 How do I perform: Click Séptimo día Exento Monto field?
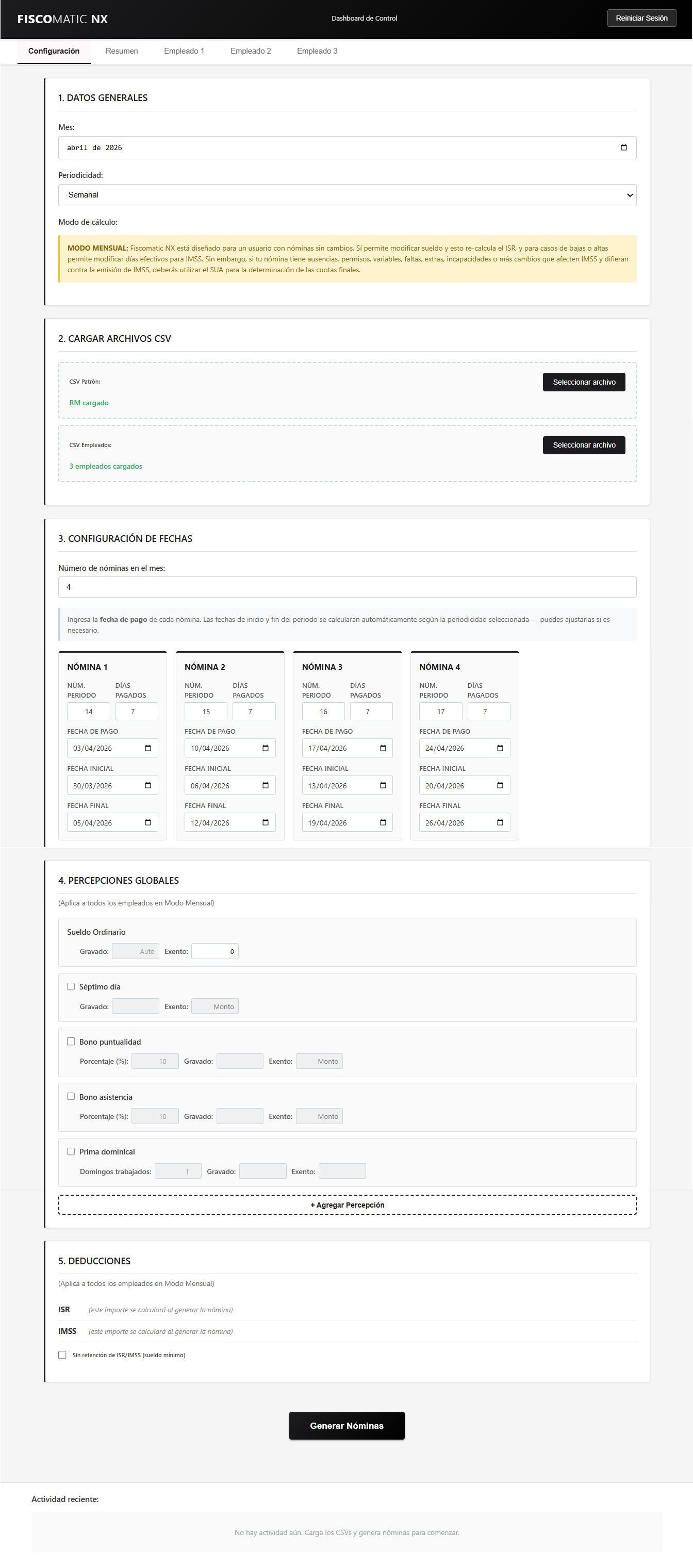click(215, 1006)
